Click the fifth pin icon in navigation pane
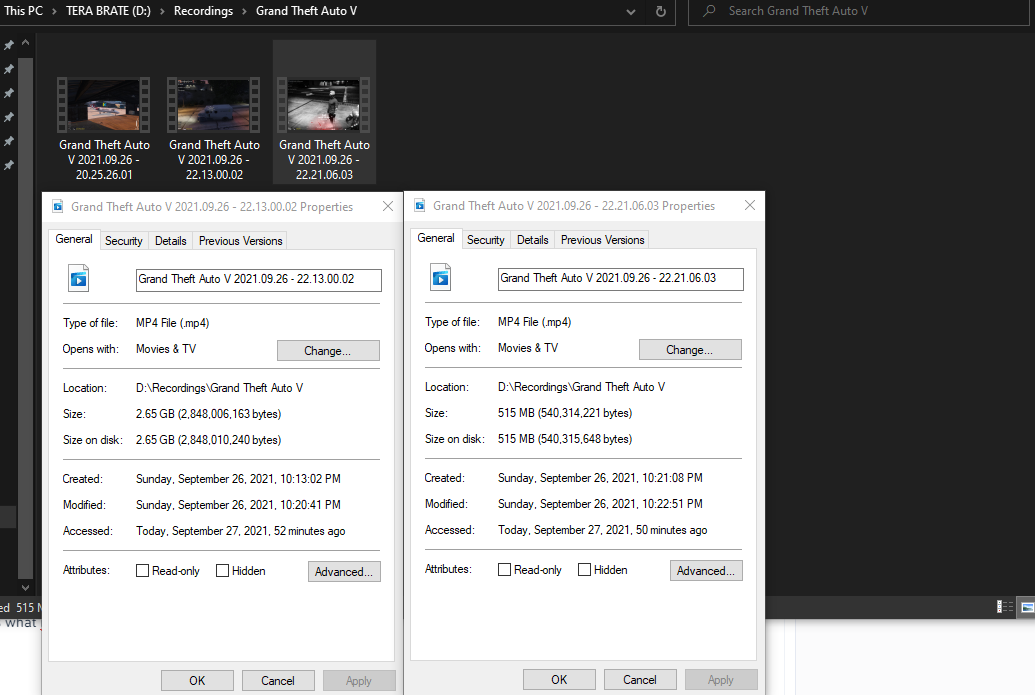 point(9,141)
